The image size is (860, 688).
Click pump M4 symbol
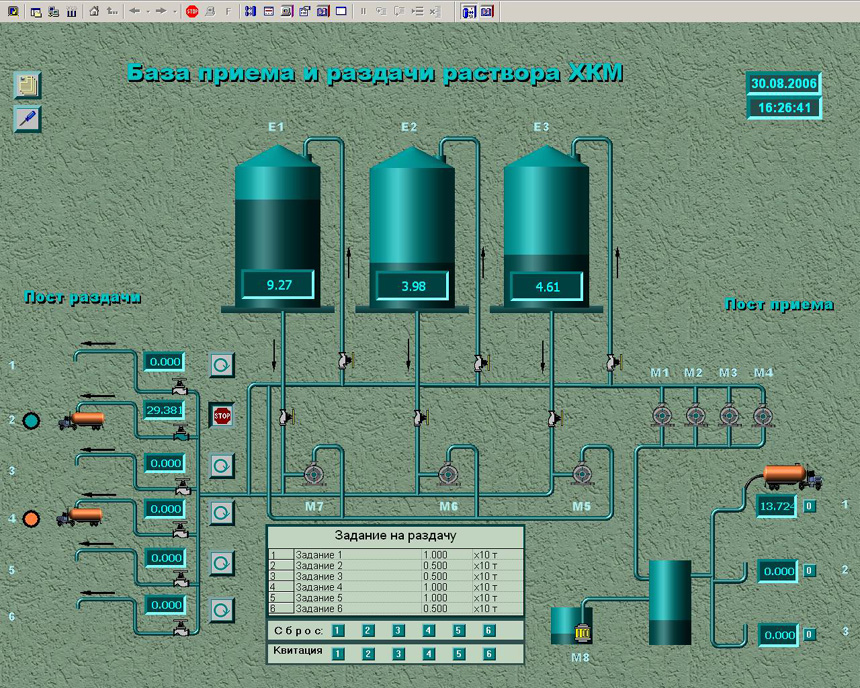tap(762, 415)
